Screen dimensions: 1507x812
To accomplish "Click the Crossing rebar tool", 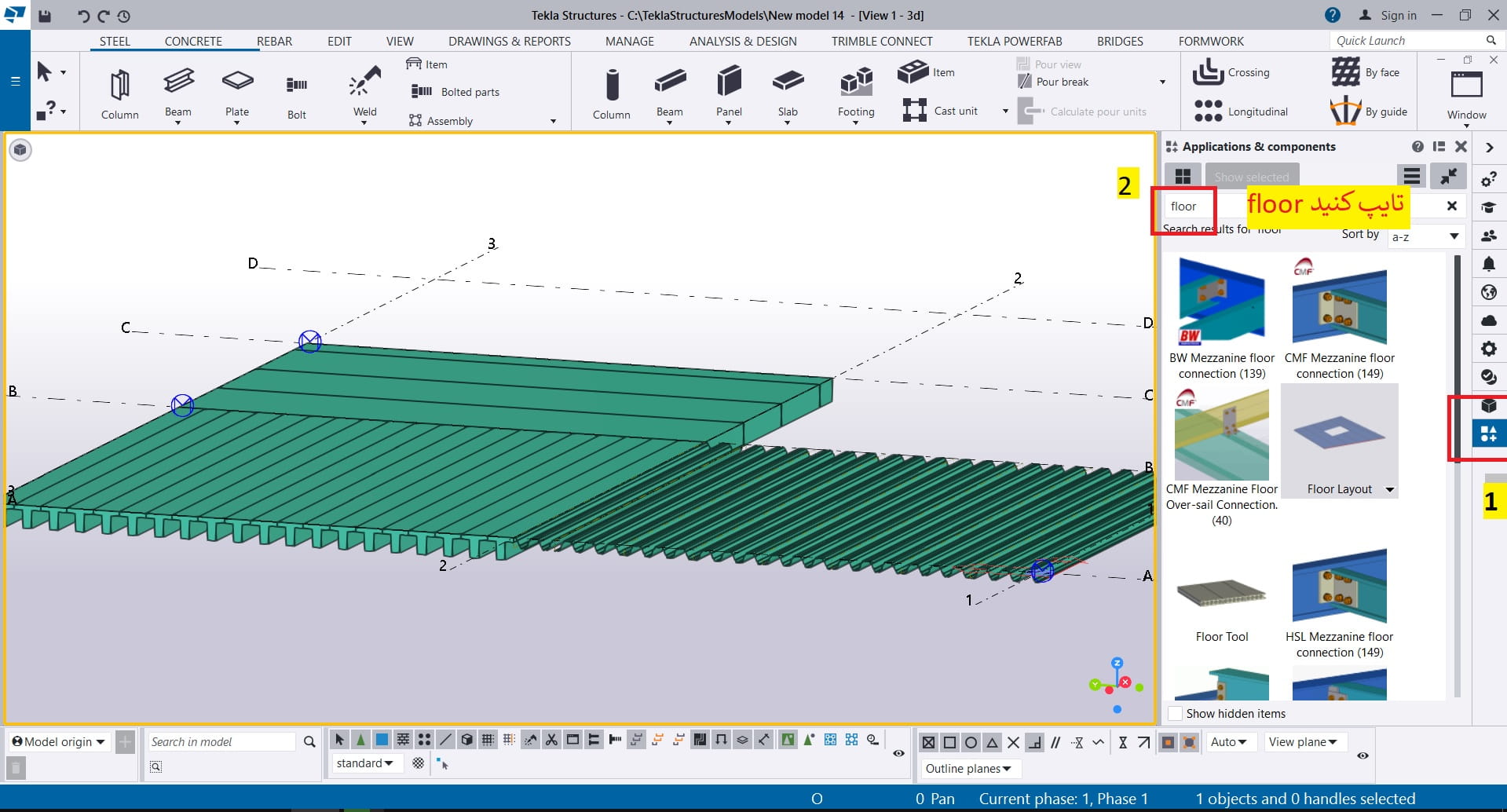I will (x=1231, y=72).
